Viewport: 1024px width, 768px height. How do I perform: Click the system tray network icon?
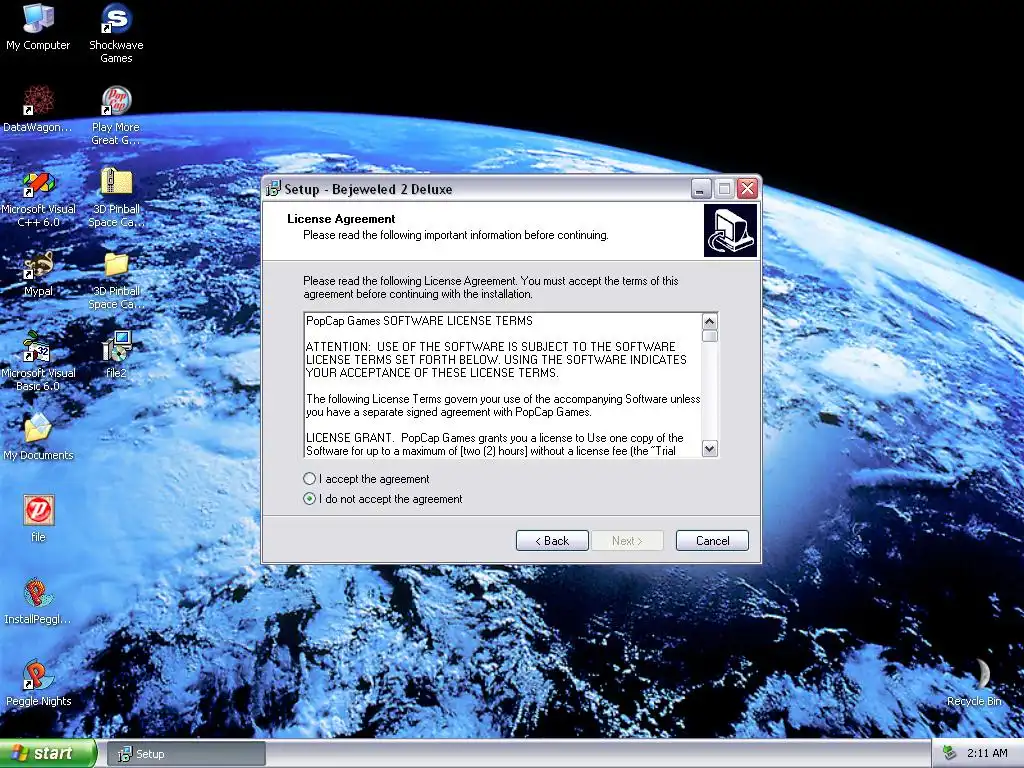(x=949, y=754)
